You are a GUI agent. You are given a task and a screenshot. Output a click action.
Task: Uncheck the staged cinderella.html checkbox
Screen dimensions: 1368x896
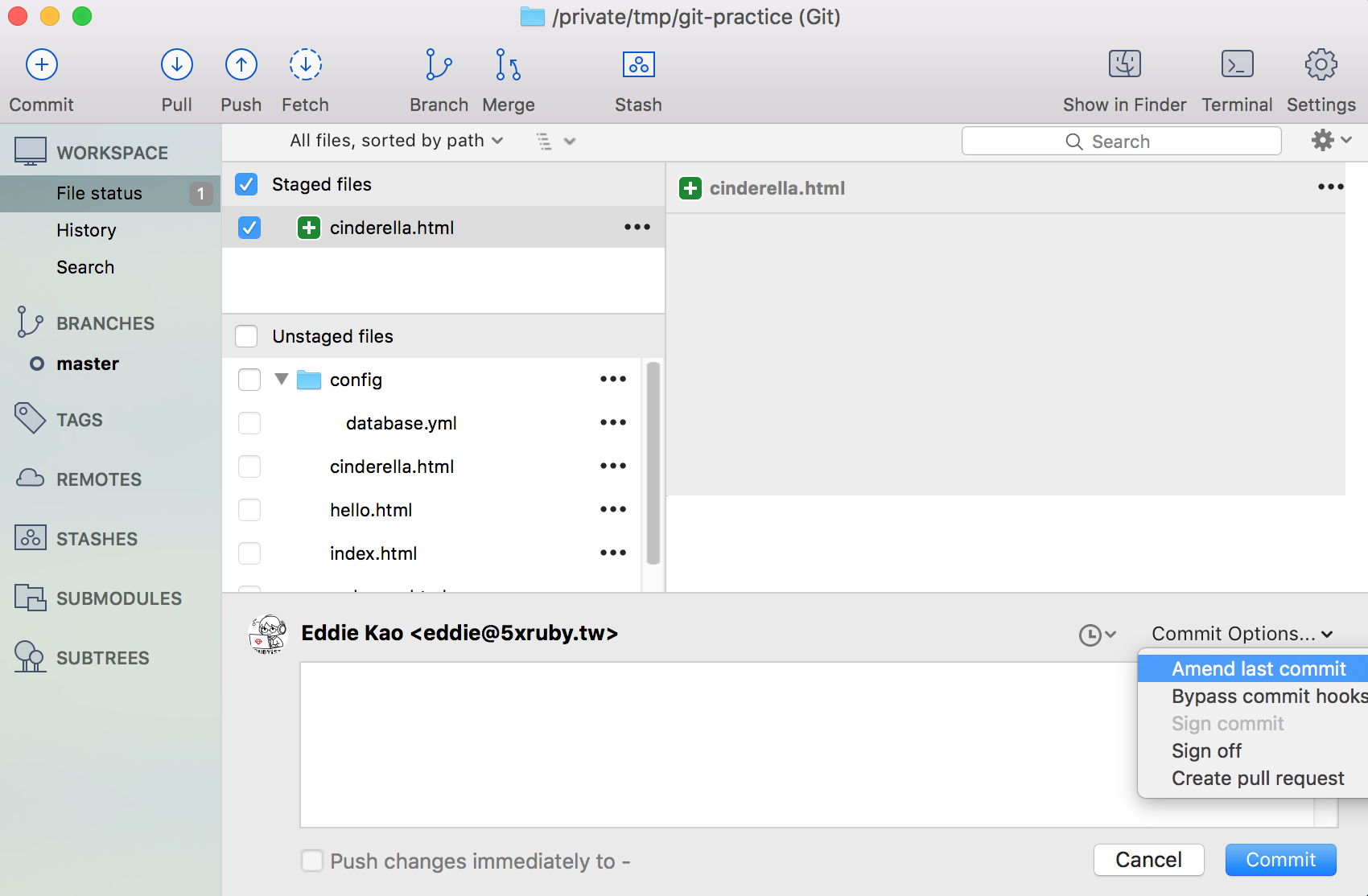(249, 228)
